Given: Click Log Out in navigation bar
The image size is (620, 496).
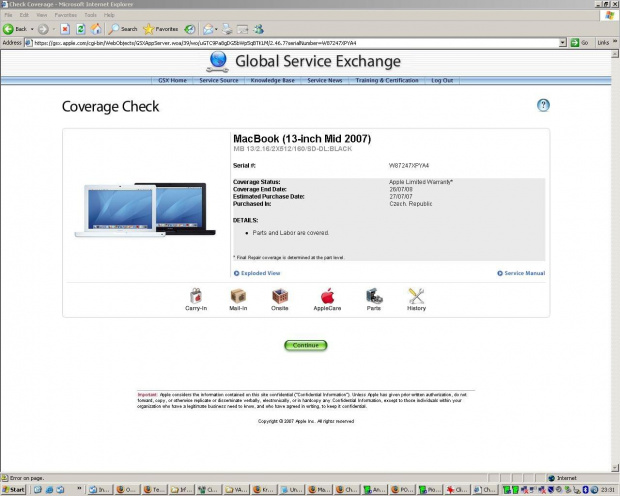Looking at the screenshot, I should tap(442, 80).
